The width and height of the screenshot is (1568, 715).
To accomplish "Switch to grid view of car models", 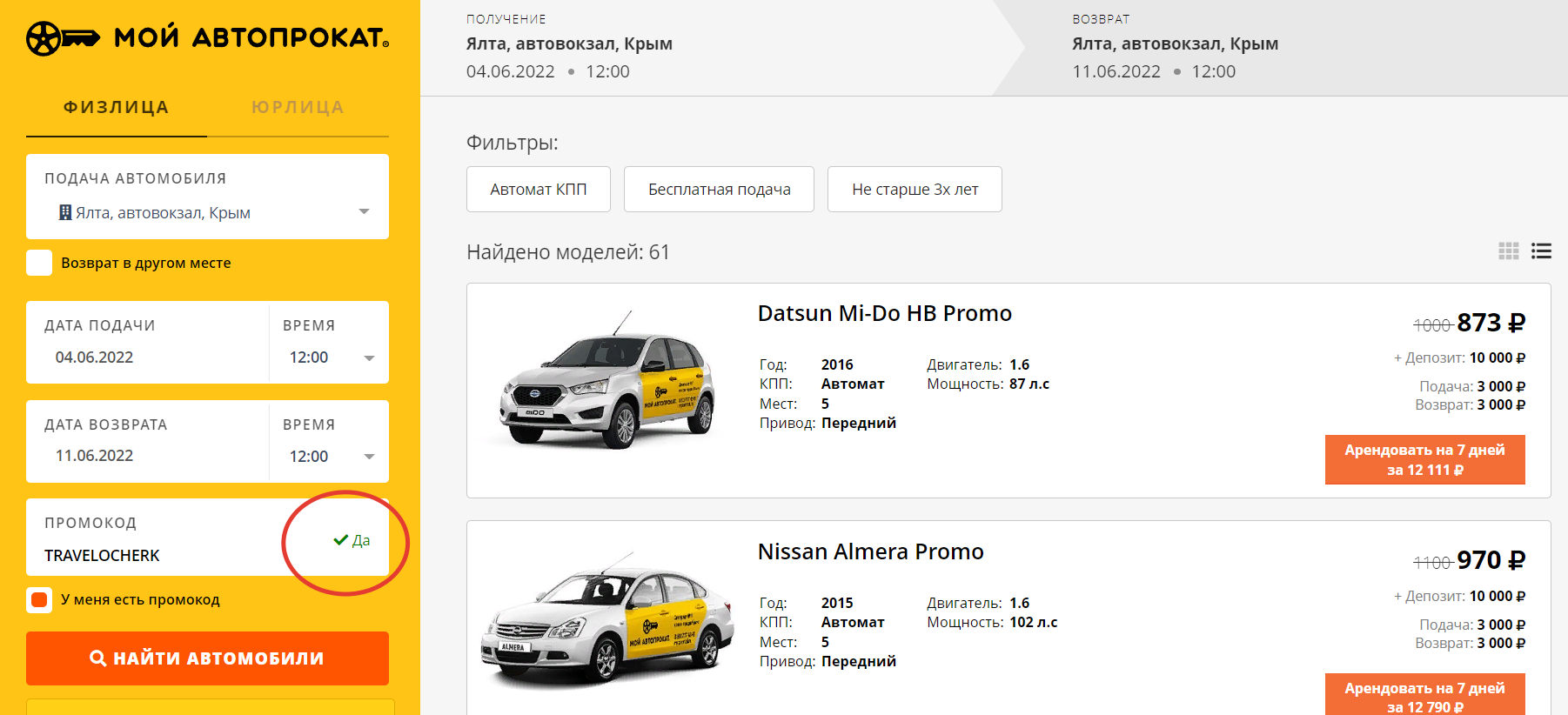I will click(1508, 251).
